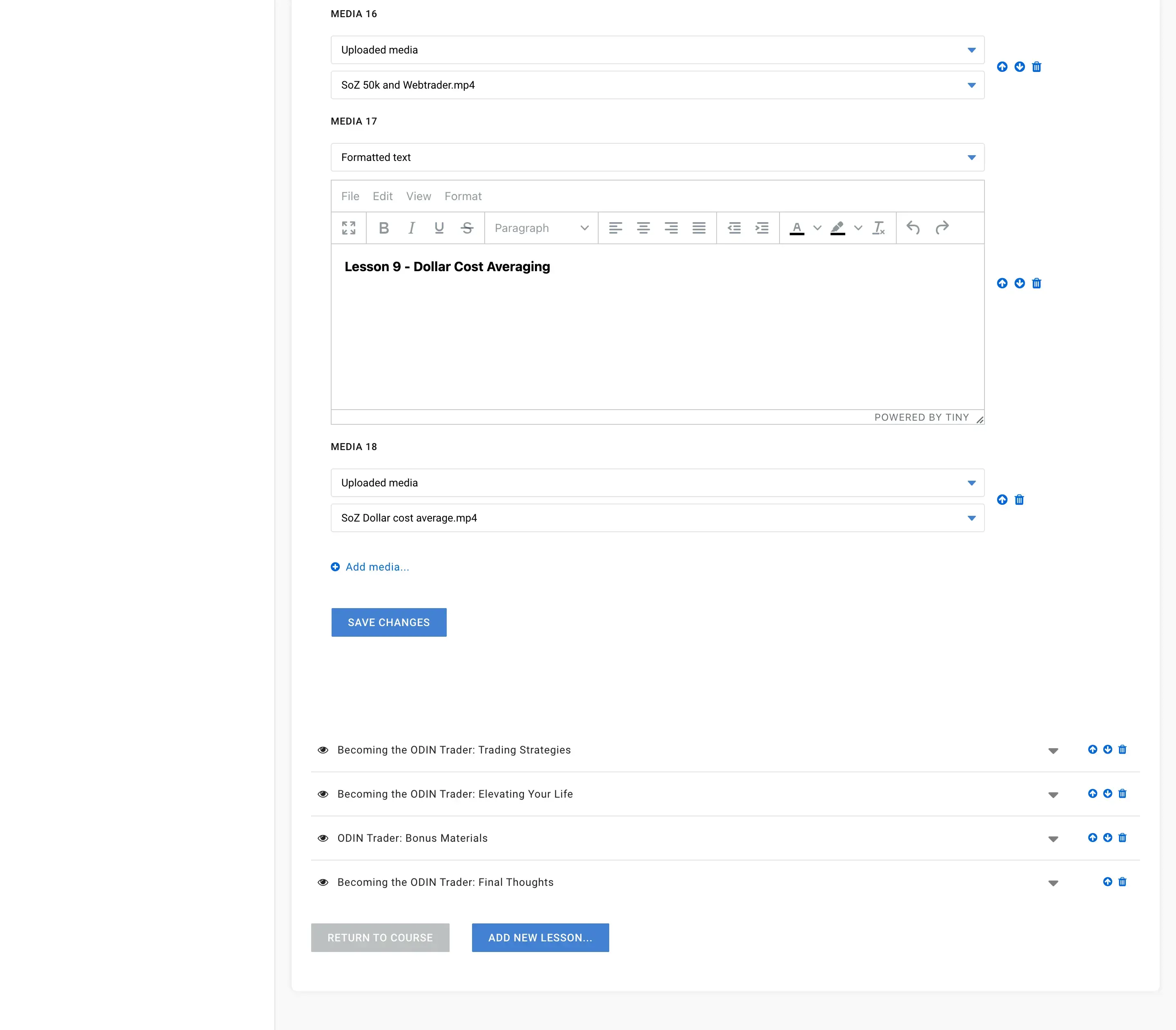This screenshot has height=1030, width=1176.
Task: Open Formatted text type dropdown
Action: click(x=657, y=158)
